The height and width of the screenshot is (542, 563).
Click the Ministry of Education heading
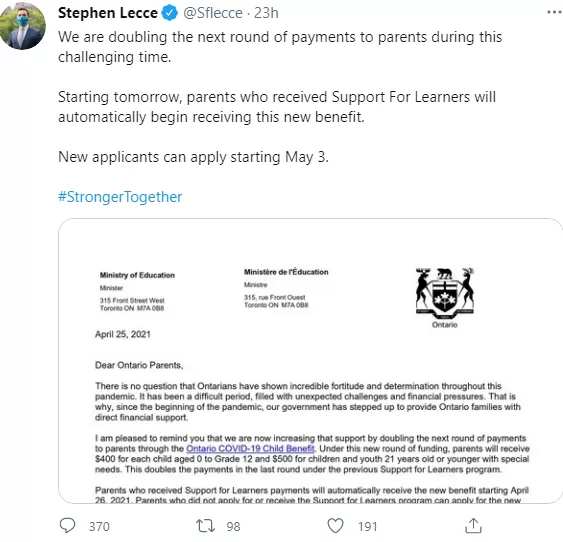[x=137, y=275]
